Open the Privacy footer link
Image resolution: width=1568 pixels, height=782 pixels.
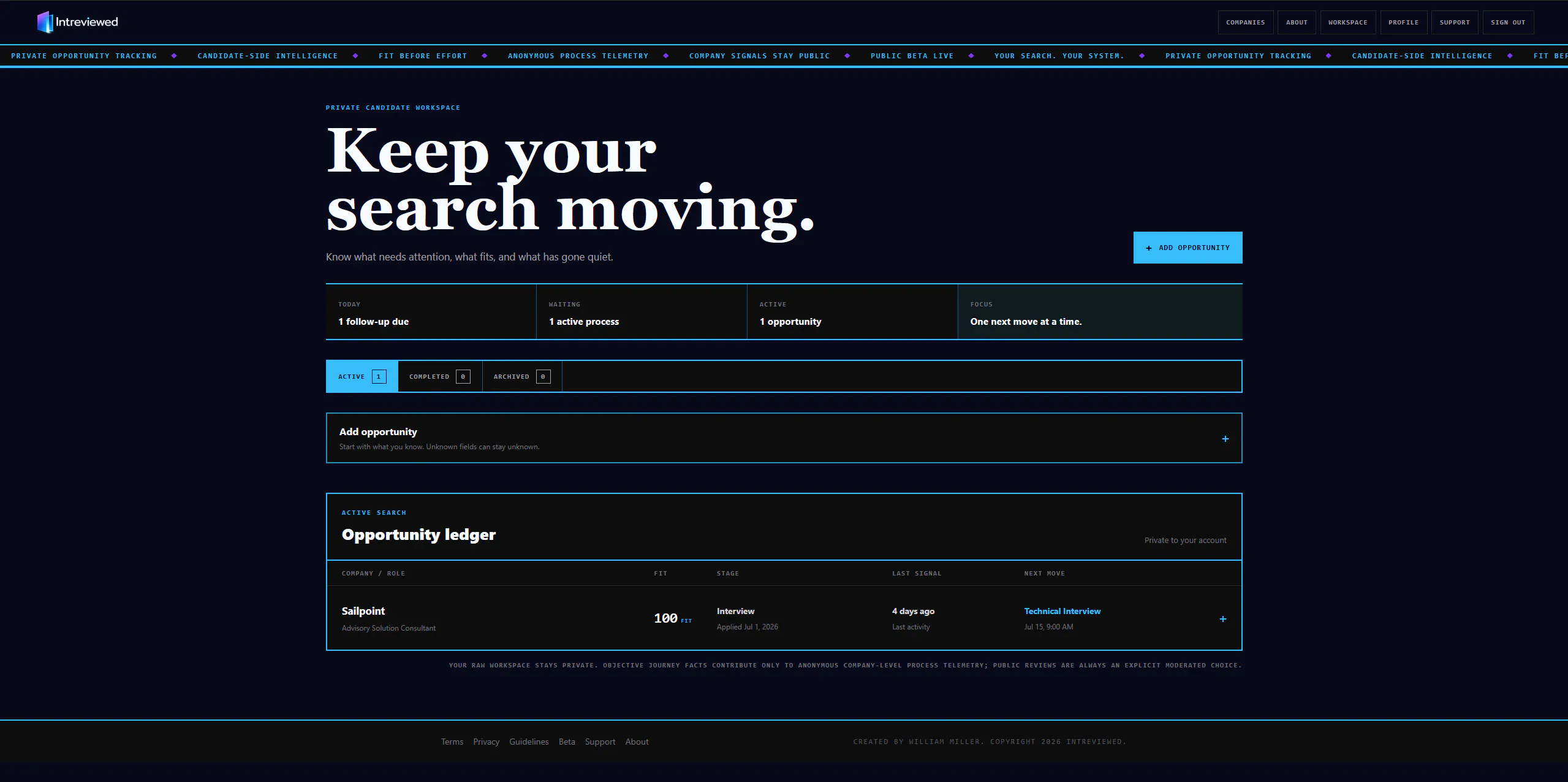coord(486,742)
